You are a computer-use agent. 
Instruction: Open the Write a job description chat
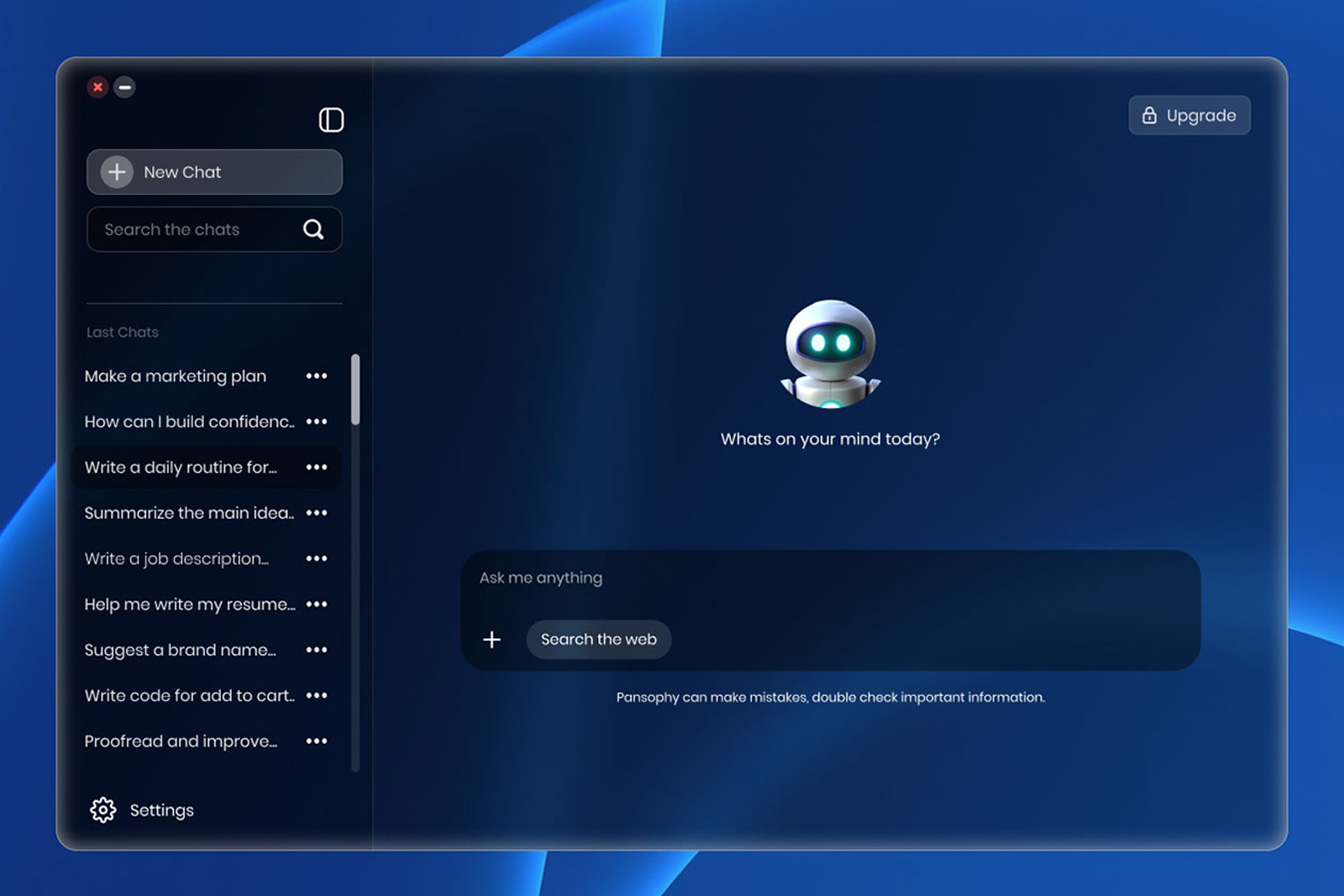point(176,558)
